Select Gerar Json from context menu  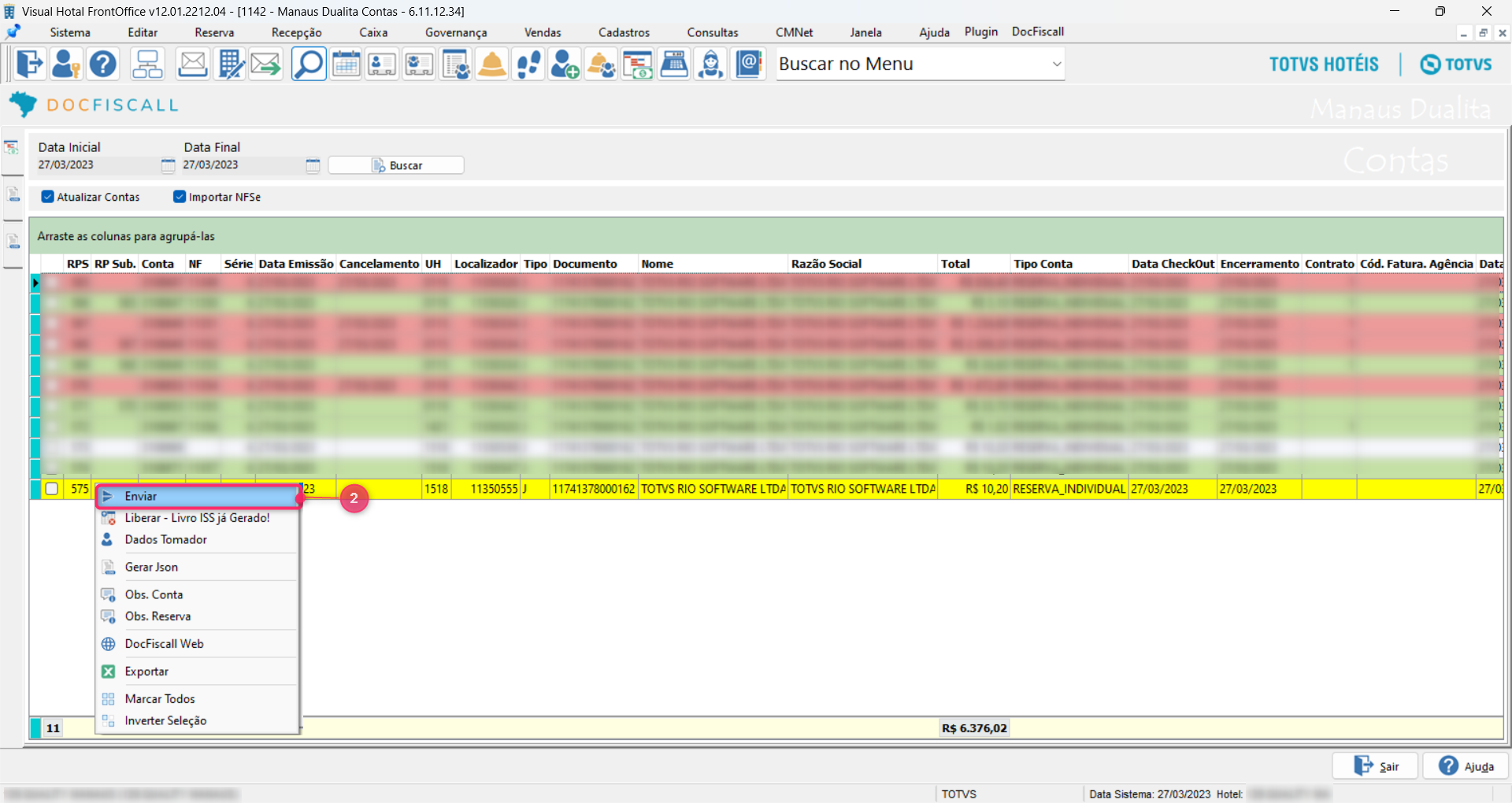198,567
